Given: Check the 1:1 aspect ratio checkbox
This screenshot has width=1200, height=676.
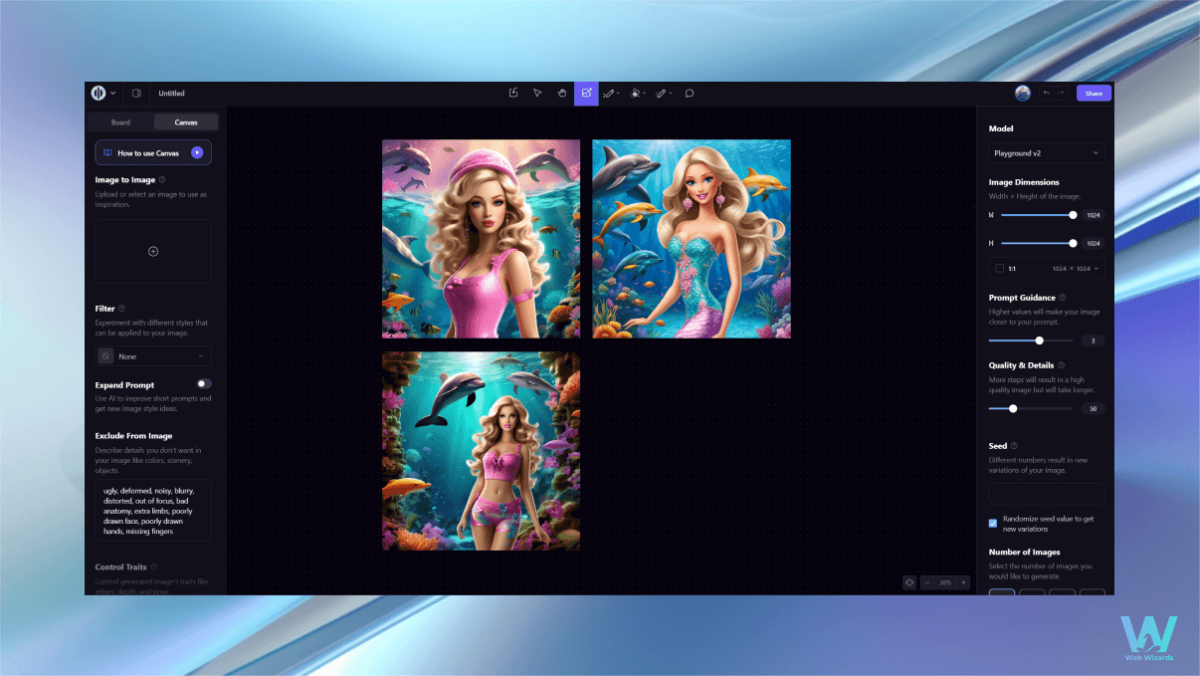Looking at the screenshot, I should click(x=999, y=268).
